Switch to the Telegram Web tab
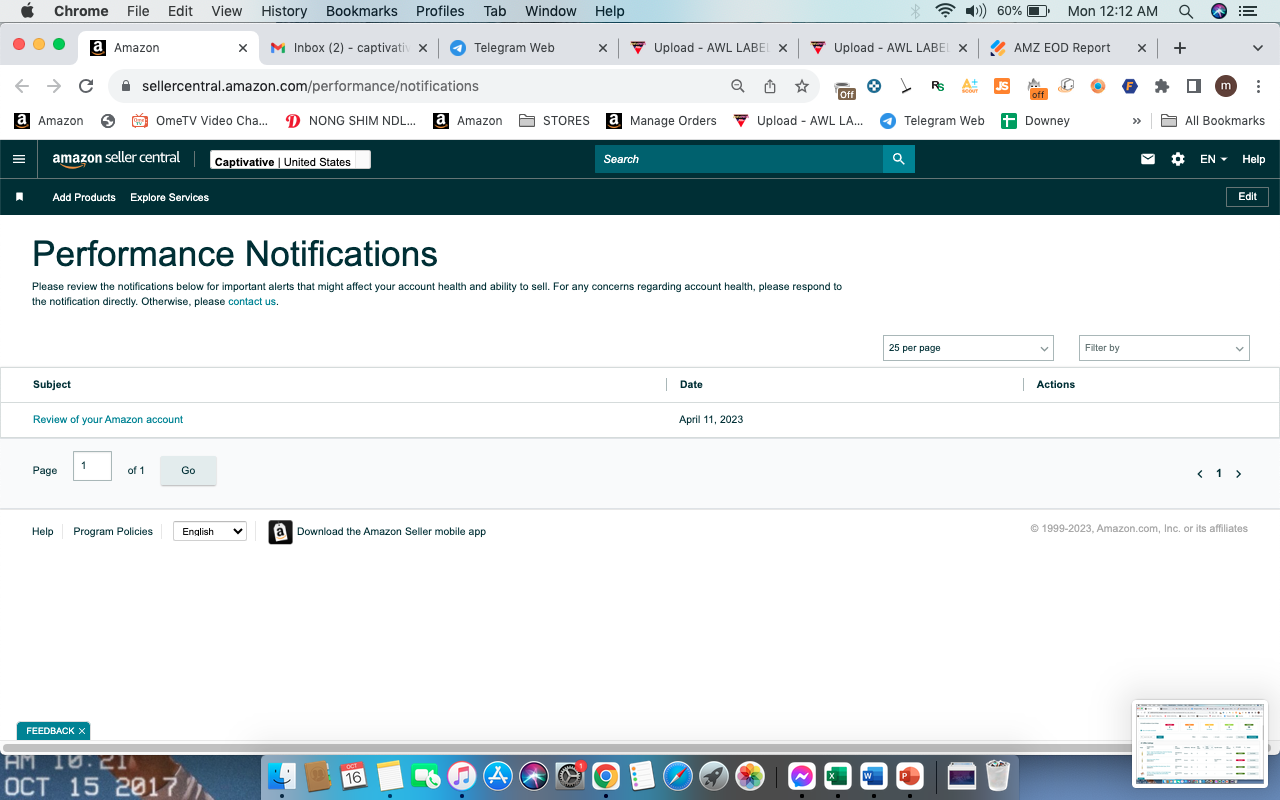The image size is (1280, 800). click(528, 48)
